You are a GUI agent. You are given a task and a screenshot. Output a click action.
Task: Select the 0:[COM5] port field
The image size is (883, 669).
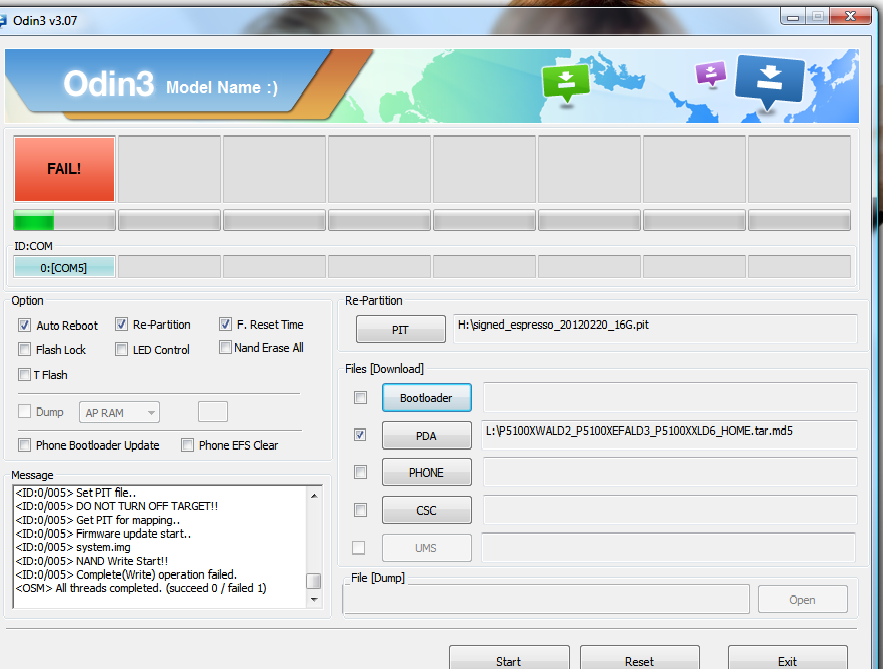pyautogui.click(x=64, y=267)
